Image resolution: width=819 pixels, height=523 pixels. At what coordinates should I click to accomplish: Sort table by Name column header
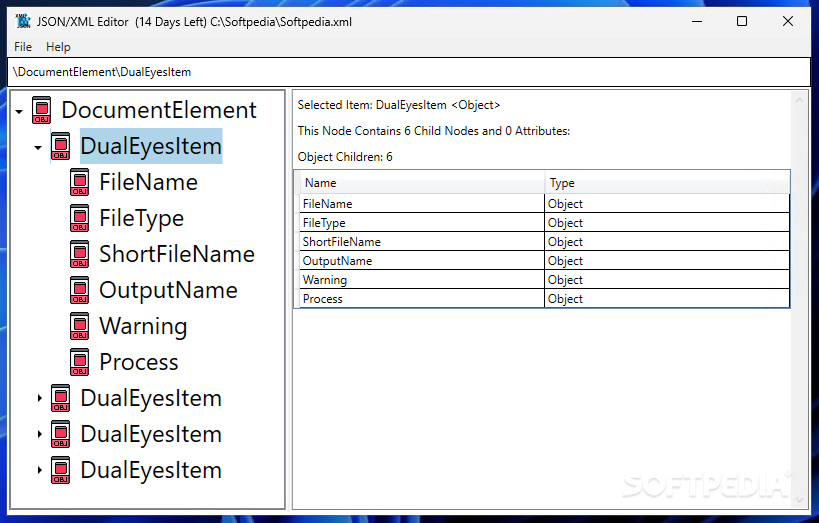[422, 183]
